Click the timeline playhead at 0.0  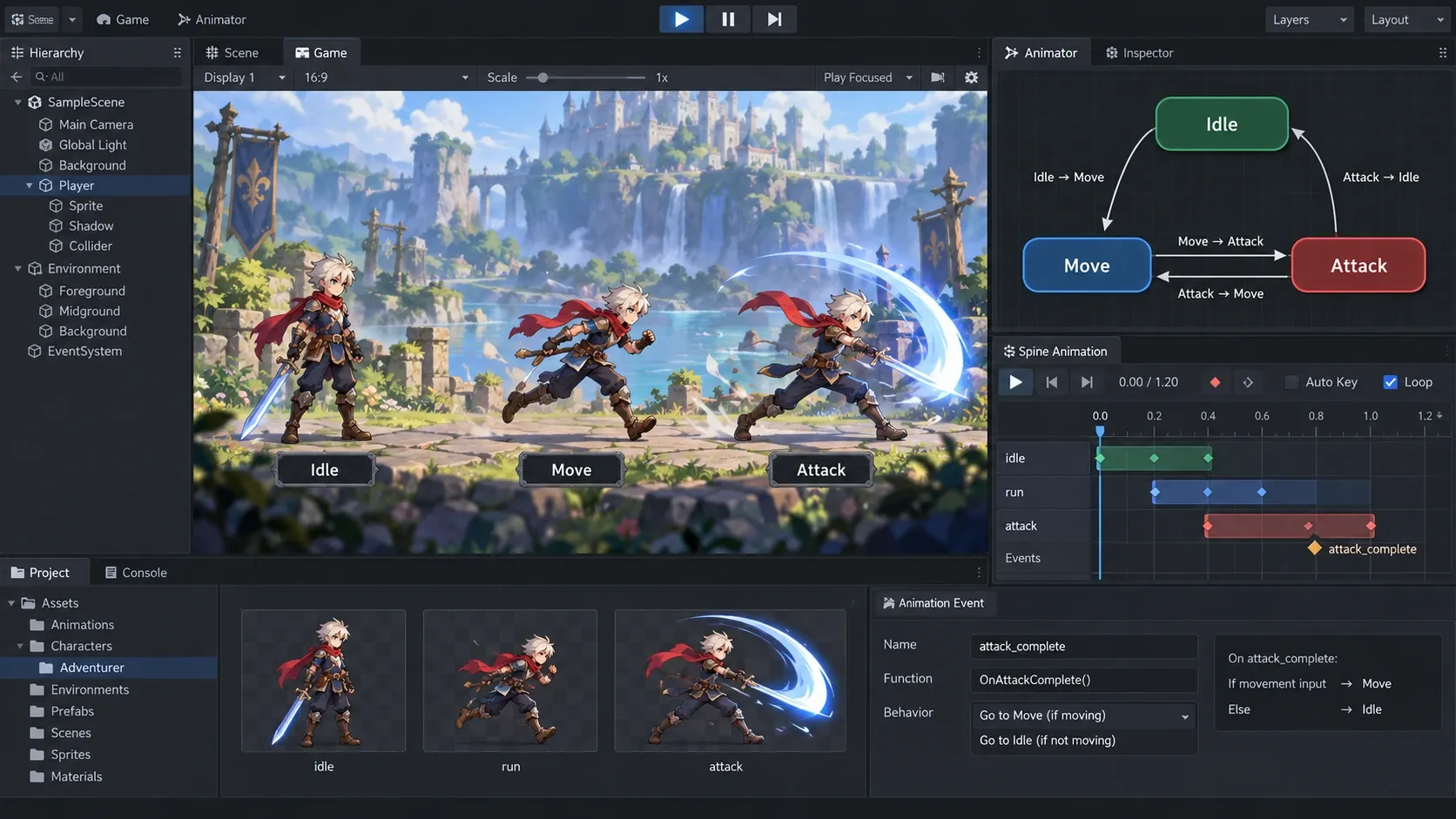click(1100, 431)
